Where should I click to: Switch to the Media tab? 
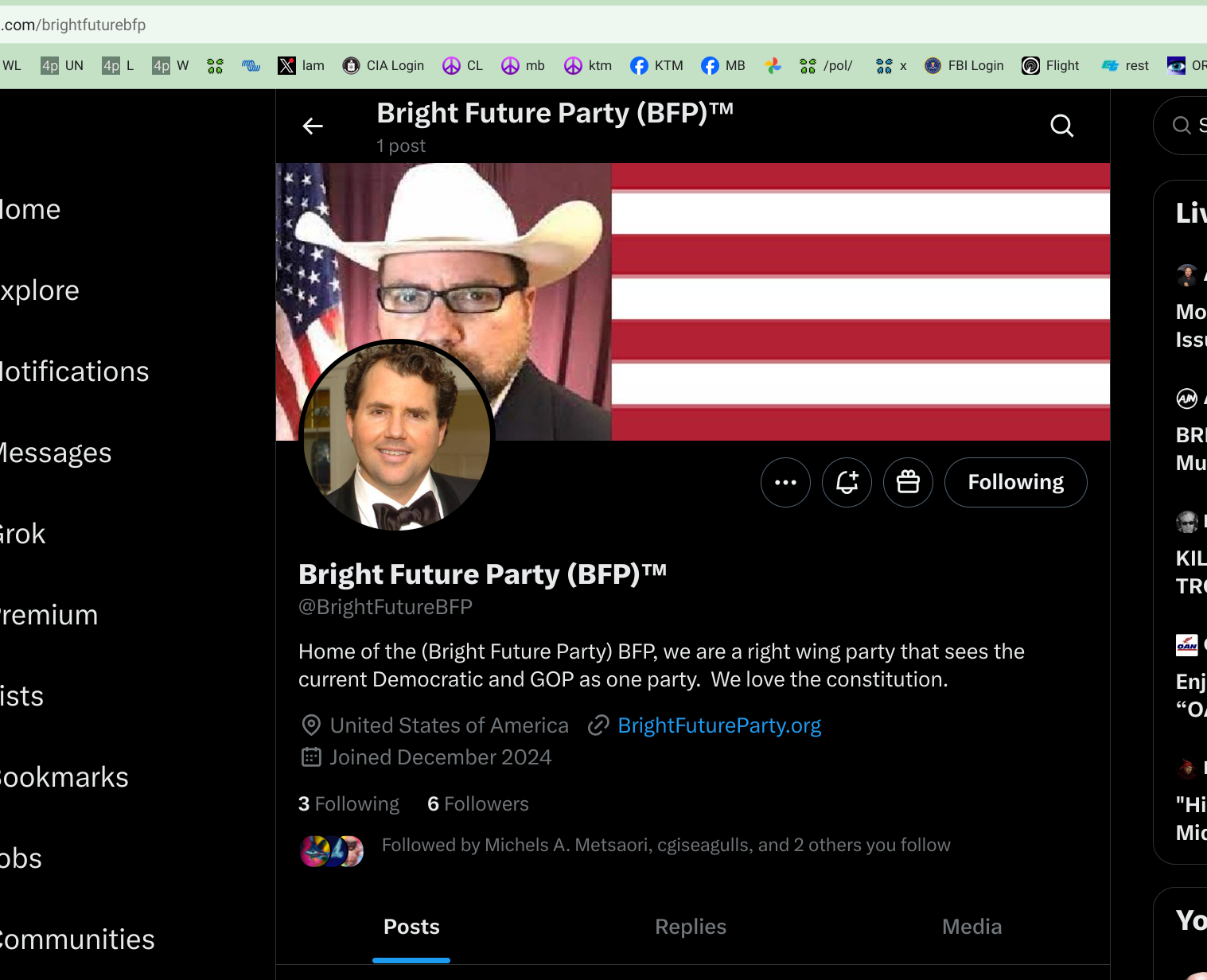[971, 927]
